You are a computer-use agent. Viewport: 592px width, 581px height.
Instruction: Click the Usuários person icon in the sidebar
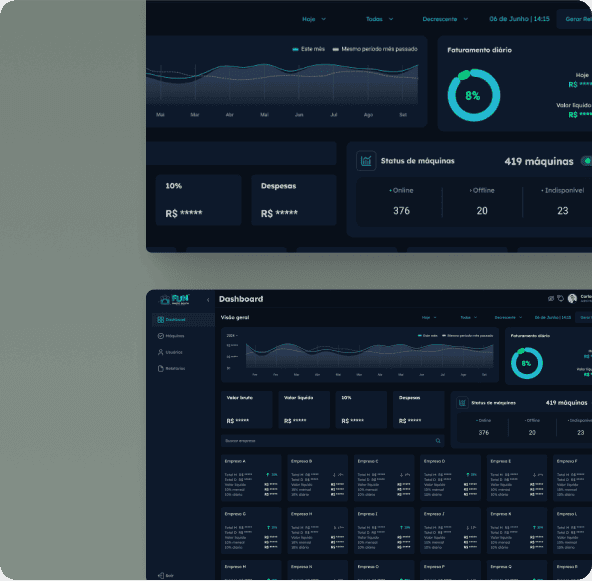tap(160, 352)
